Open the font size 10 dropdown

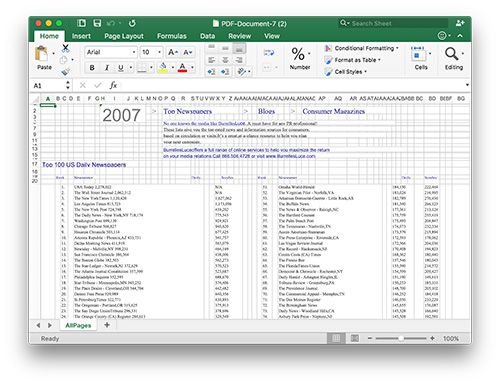click(159, 52)
